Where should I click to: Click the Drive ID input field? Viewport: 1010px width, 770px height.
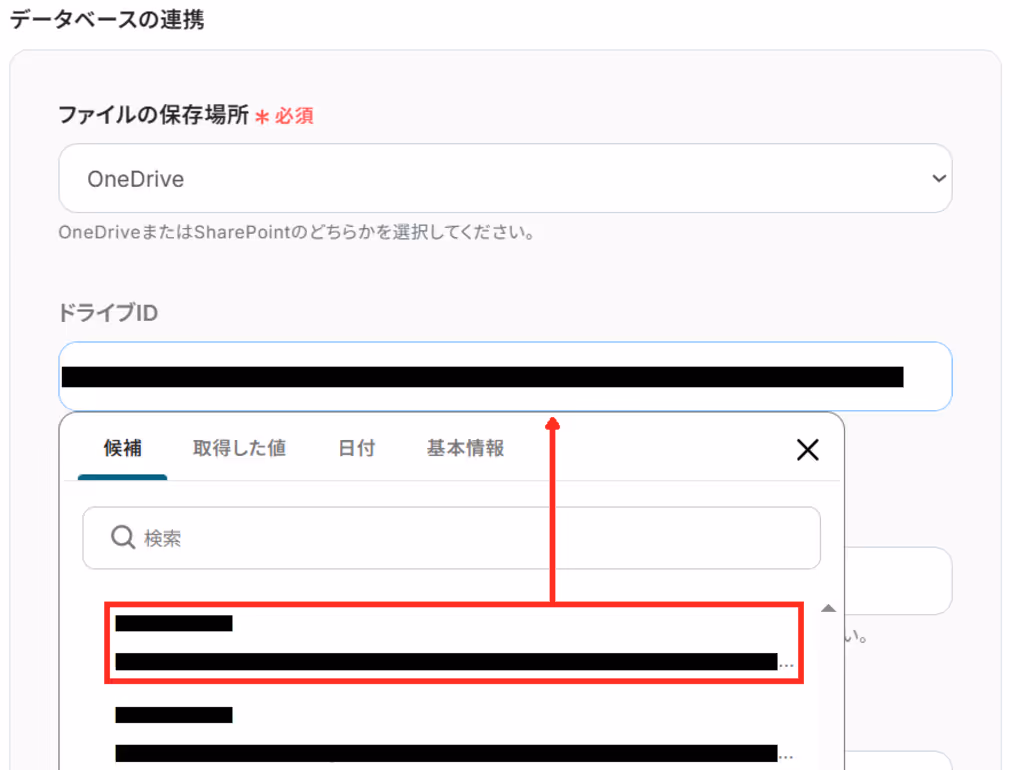pyautogui.click(x=505, y=376)
